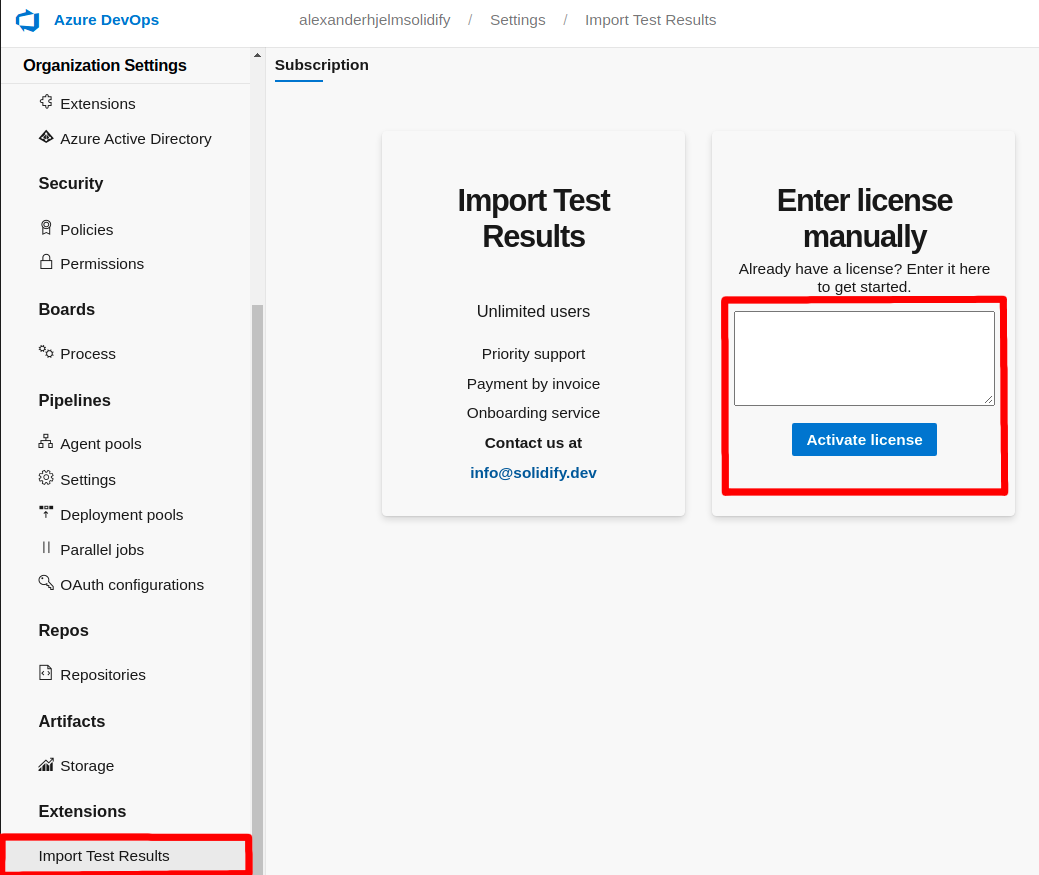
Task: Open Parallel jobs via its icon
Action: coord(45,548)
